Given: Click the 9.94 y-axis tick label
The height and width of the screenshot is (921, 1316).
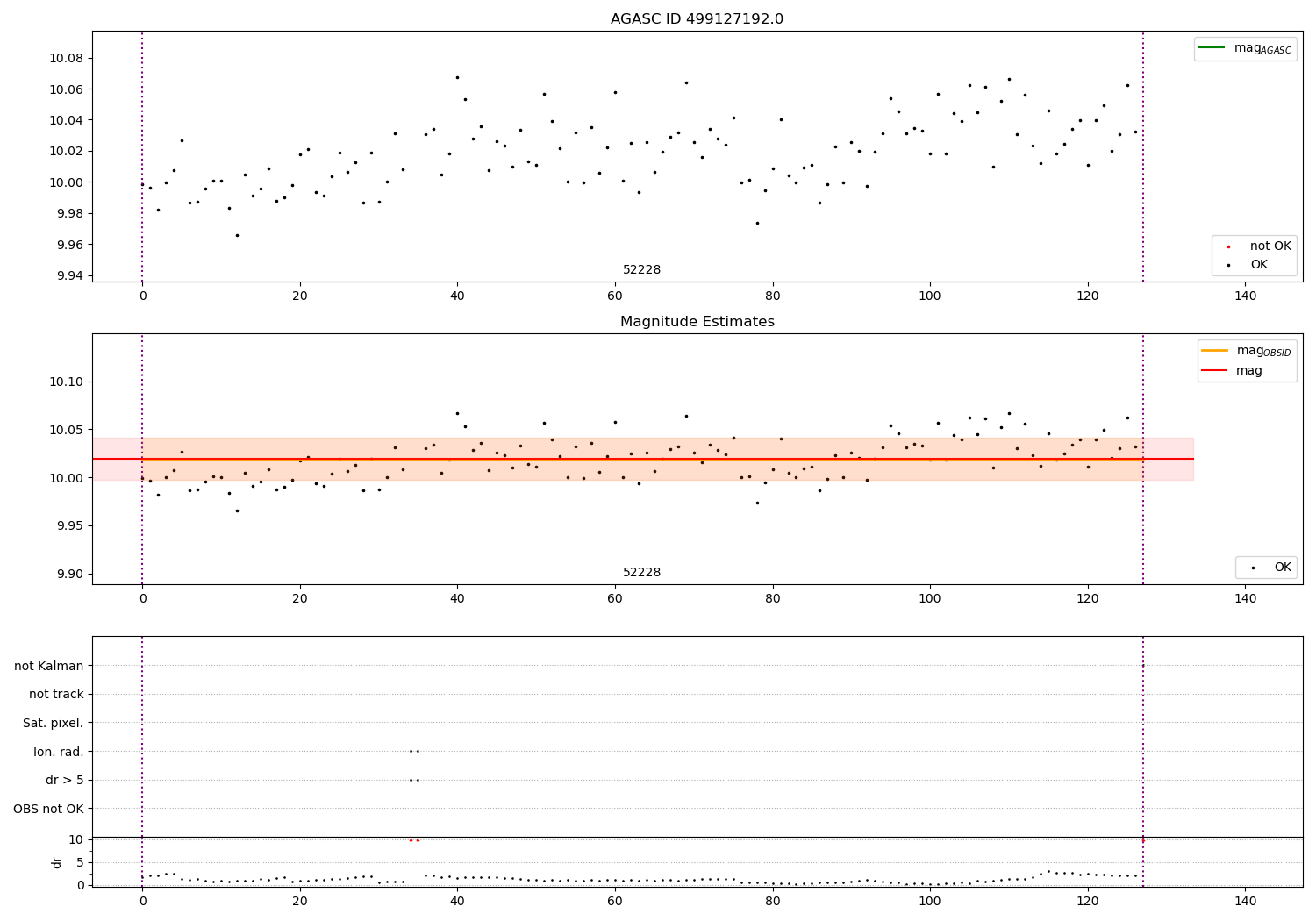Looking at the screenshot, I should click(x=70, y=276).
